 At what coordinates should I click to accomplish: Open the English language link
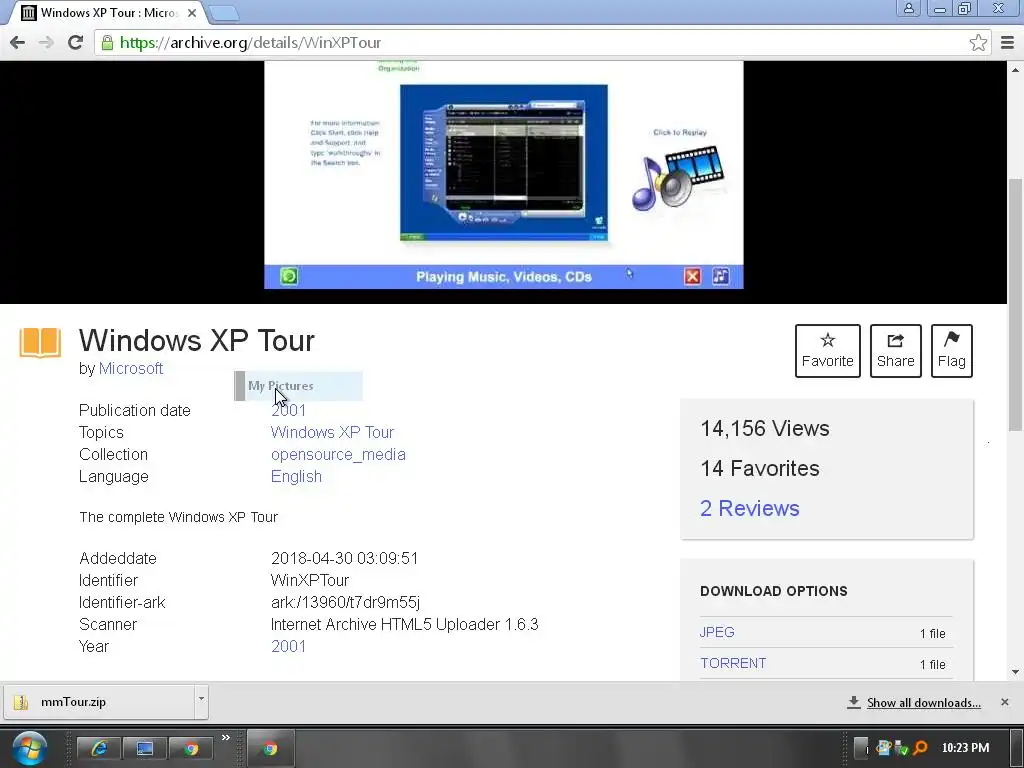[x=296, y=477]
